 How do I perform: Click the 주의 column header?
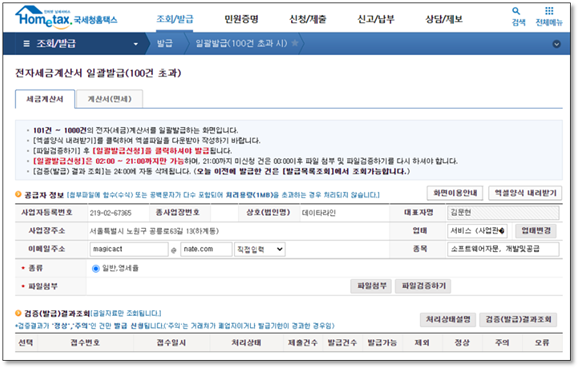pos(502,343)
